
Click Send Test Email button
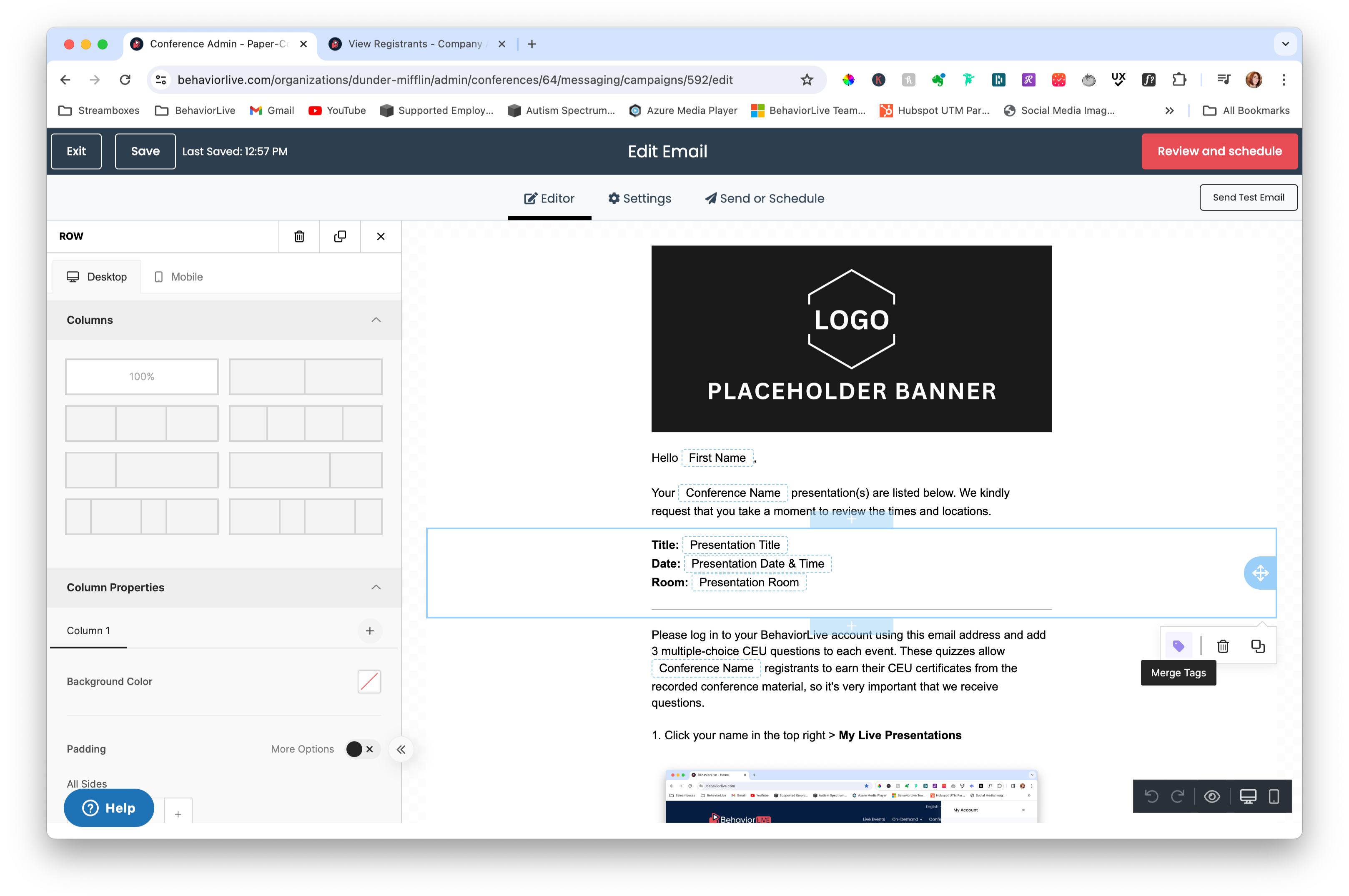(x=1249, y=197)
